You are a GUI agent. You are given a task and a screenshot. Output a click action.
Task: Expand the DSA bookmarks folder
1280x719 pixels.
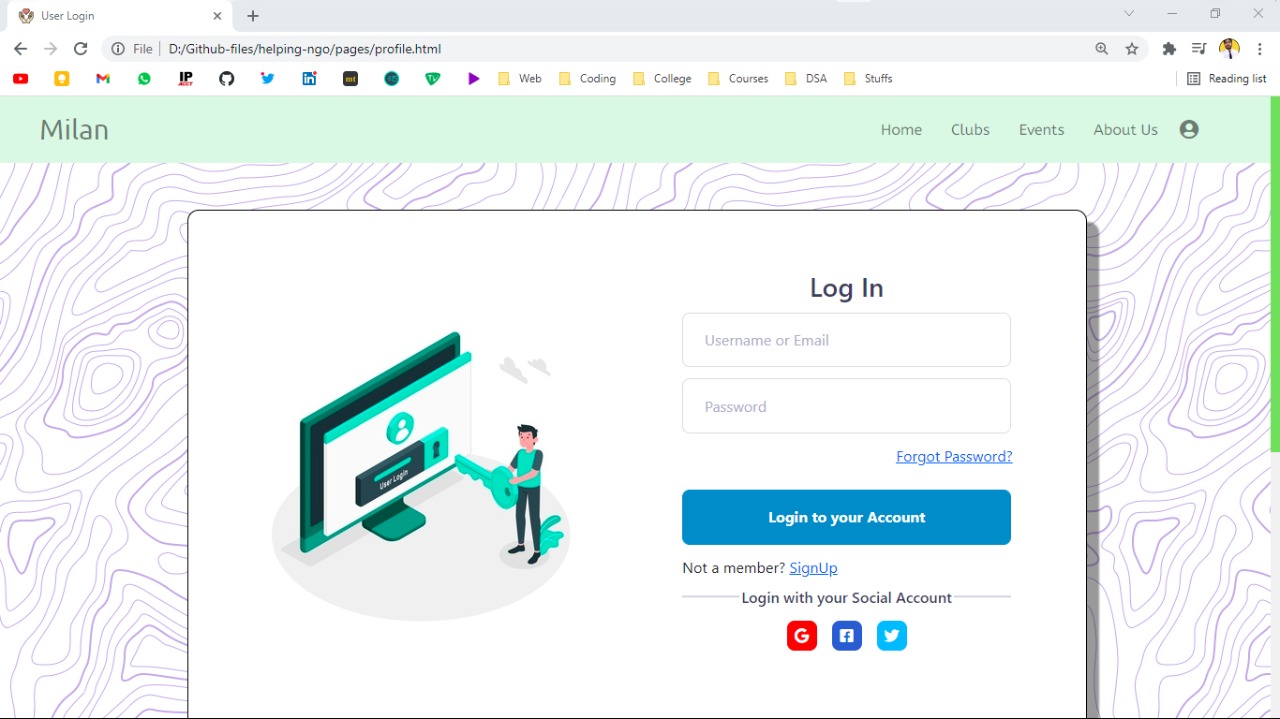point(806,78)
